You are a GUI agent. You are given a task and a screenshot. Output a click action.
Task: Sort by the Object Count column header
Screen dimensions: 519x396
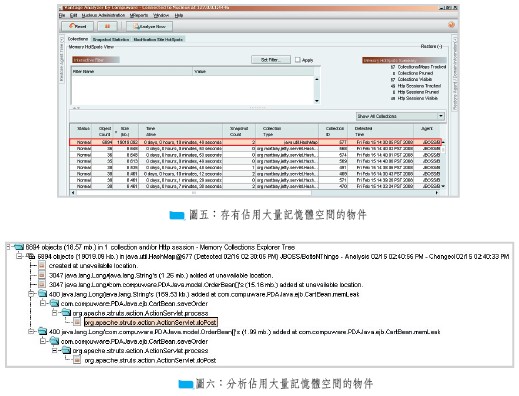click(105, 131)
